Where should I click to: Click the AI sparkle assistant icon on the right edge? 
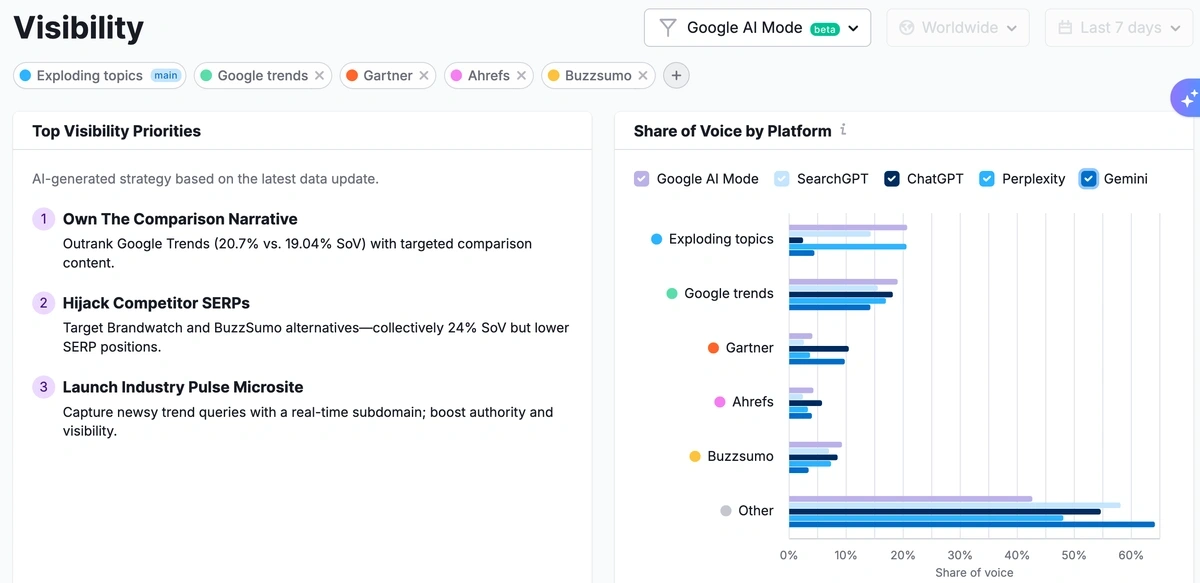click(1188, 98)
